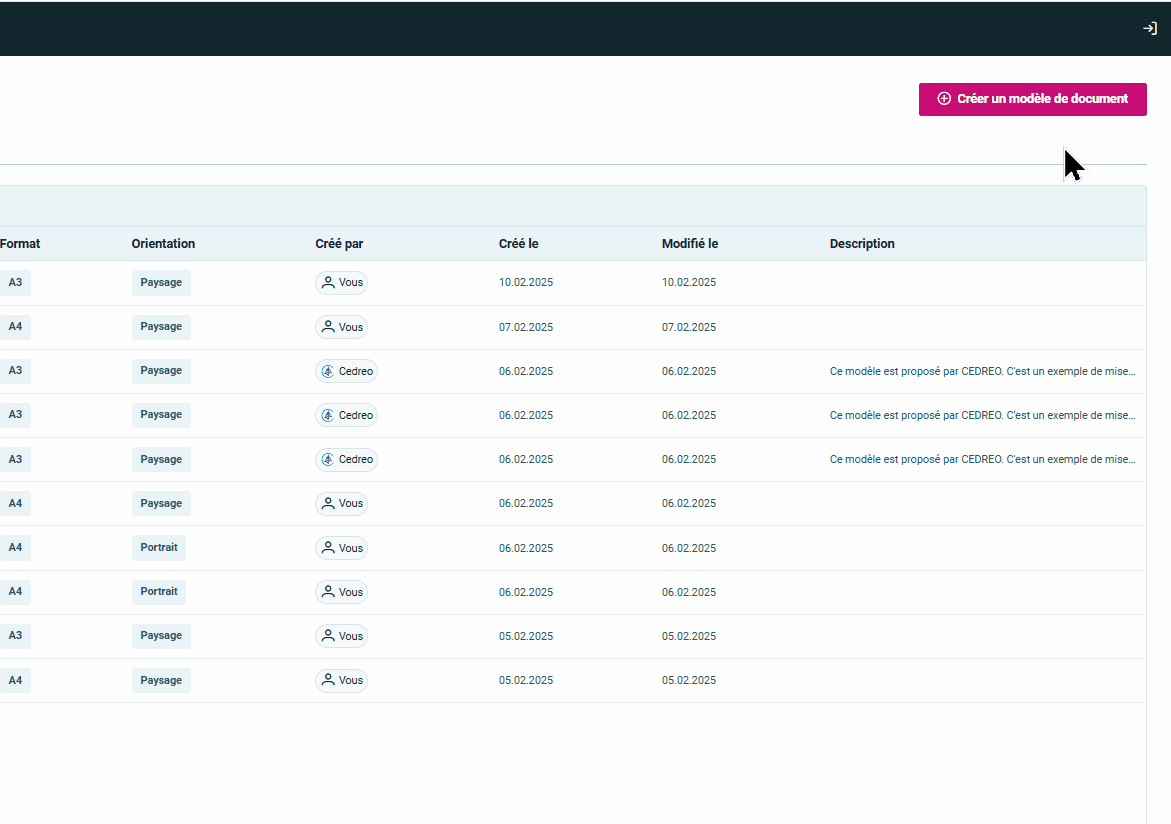Click the A3 badge in the 05.02.2025 row
Viewport: 1171px width, 824px height.
click(15, 636)
